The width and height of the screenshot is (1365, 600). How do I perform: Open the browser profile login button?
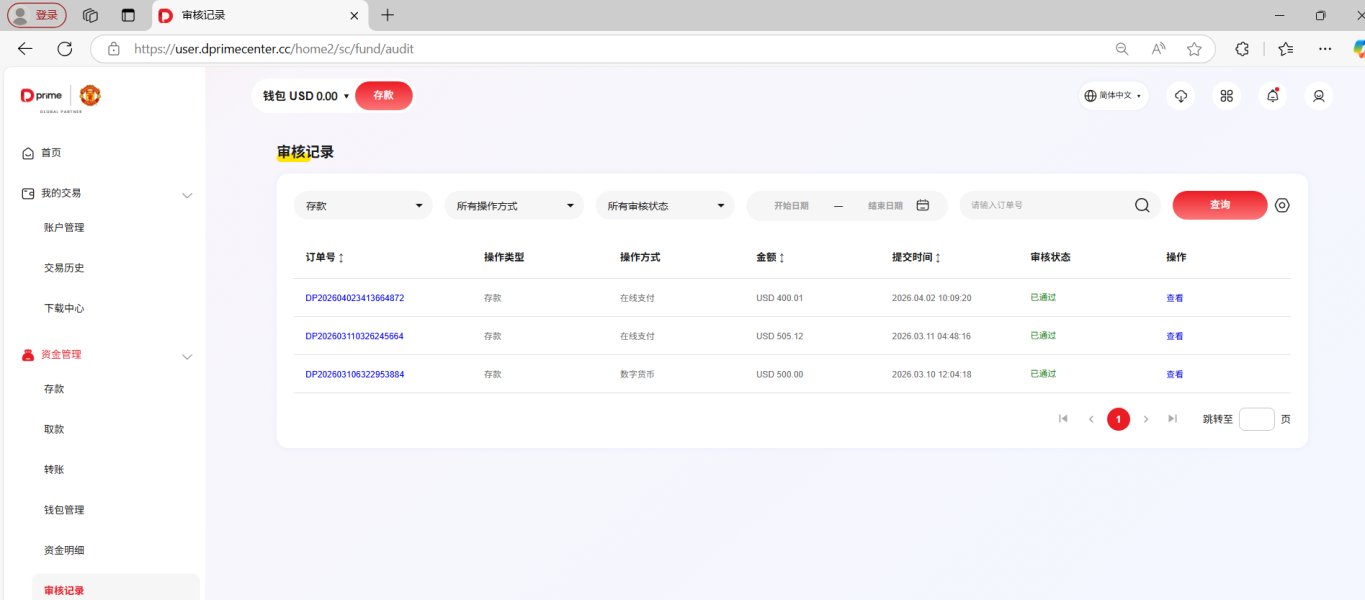[x=37, y=15]
